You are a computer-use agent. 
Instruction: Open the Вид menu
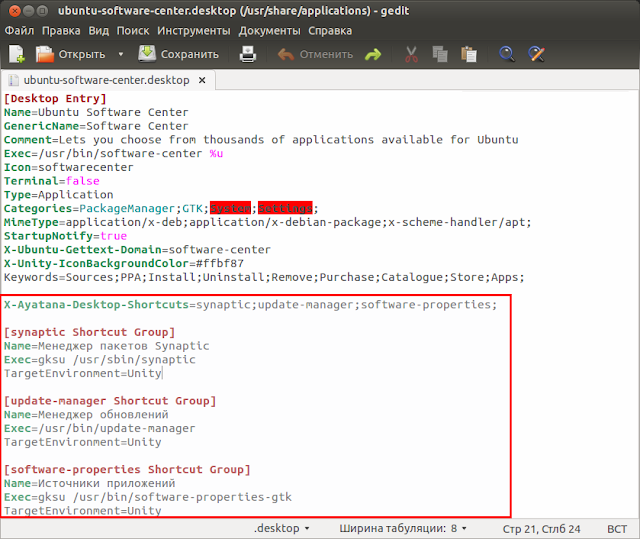pos(98,31)
